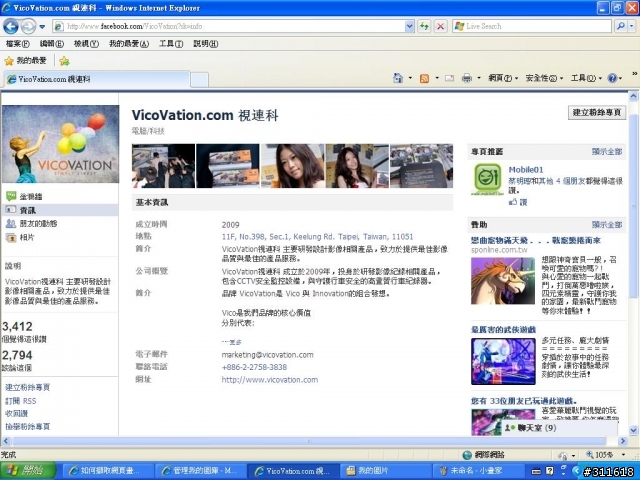Open a new blank tab

coord(199,80)
